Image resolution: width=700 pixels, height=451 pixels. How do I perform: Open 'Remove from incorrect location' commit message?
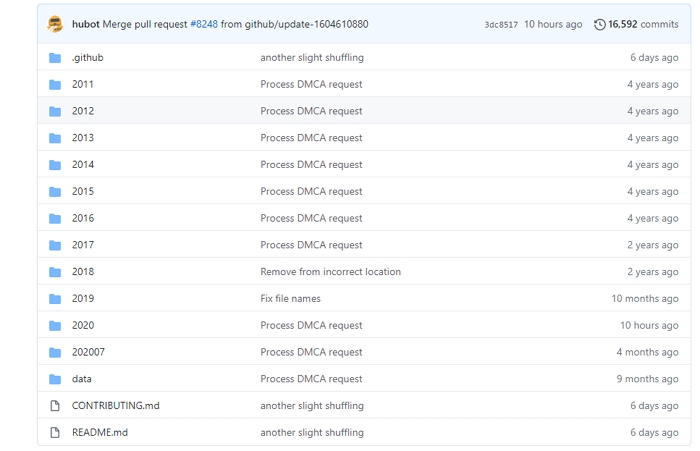point(330,272)
